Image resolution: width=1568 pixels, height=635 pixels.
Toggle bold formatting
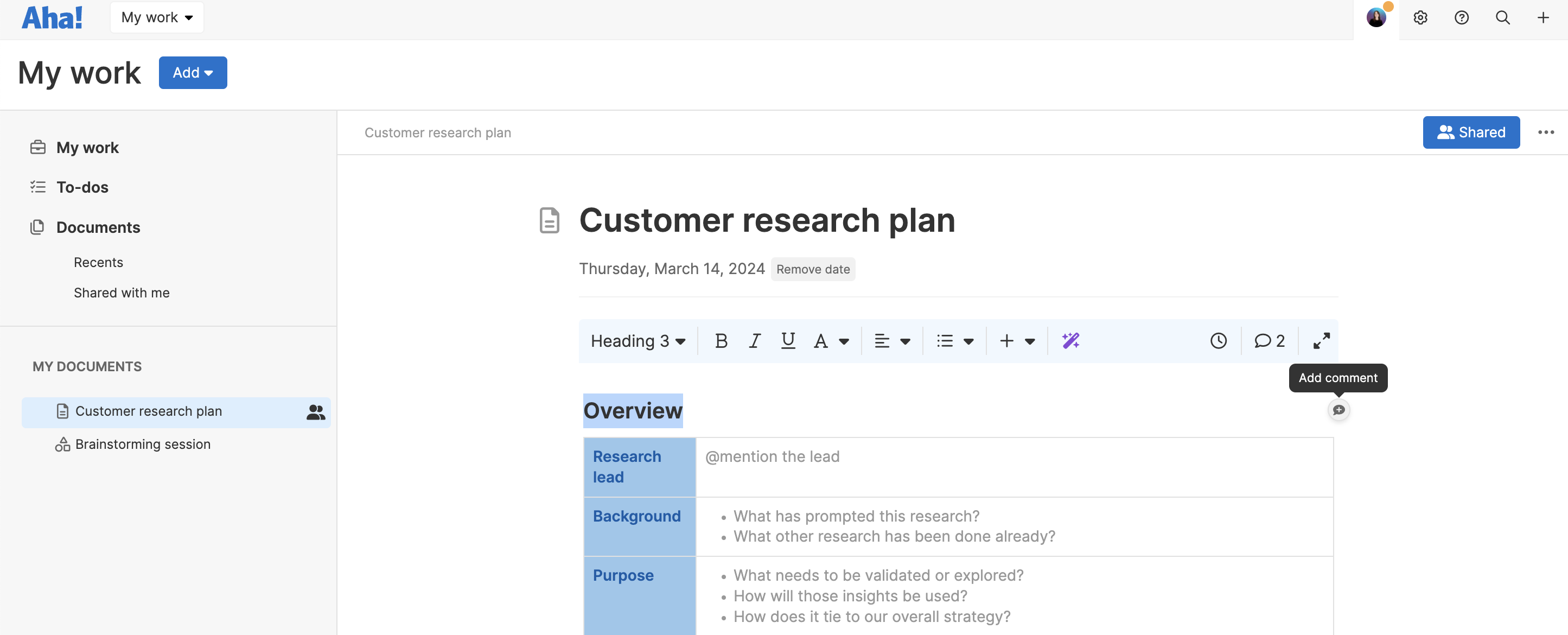tap(721, 340)
